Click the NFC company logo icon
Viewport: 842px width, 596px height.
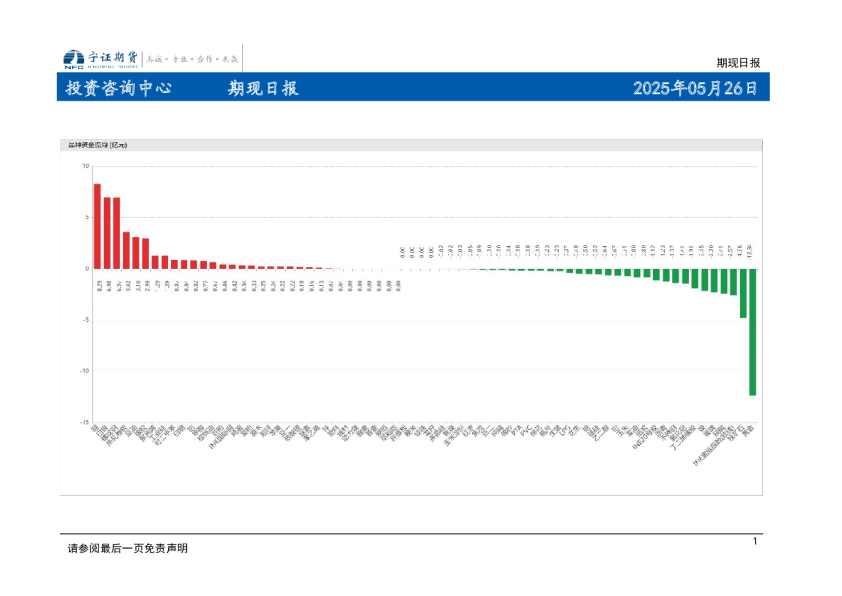(x=74, y=59)
